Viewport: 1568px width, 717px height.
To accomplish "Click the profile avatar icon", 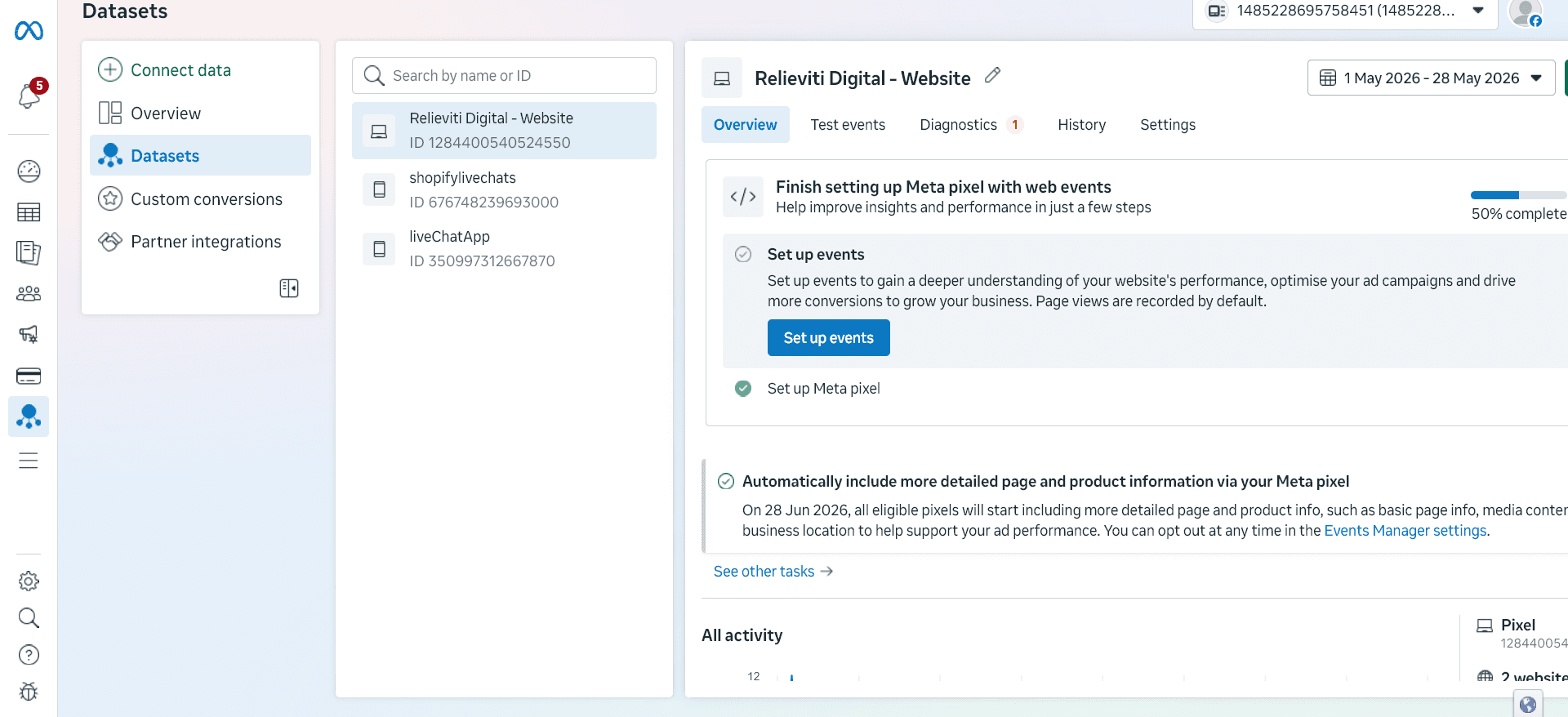I will [1525, 12].
